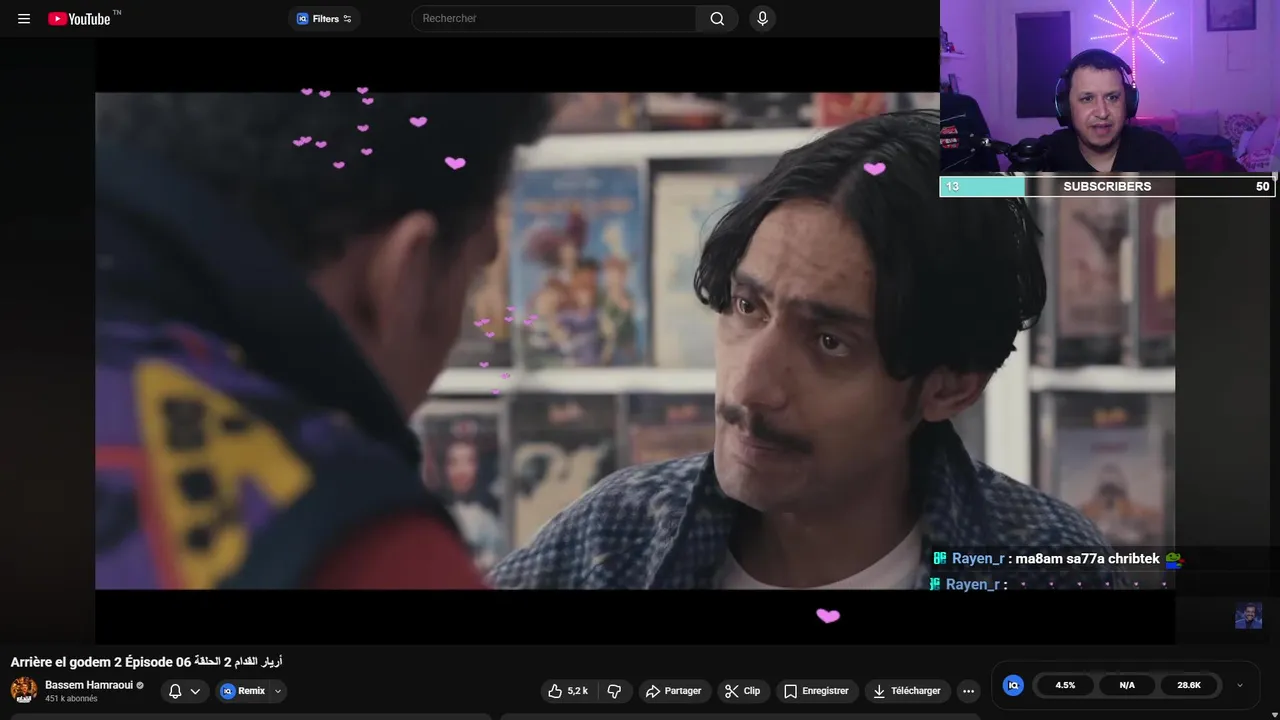Screen dimensions: 1280x720
Task: Click the 451 k abonnés subscriber count
Action: coord(71,699)
